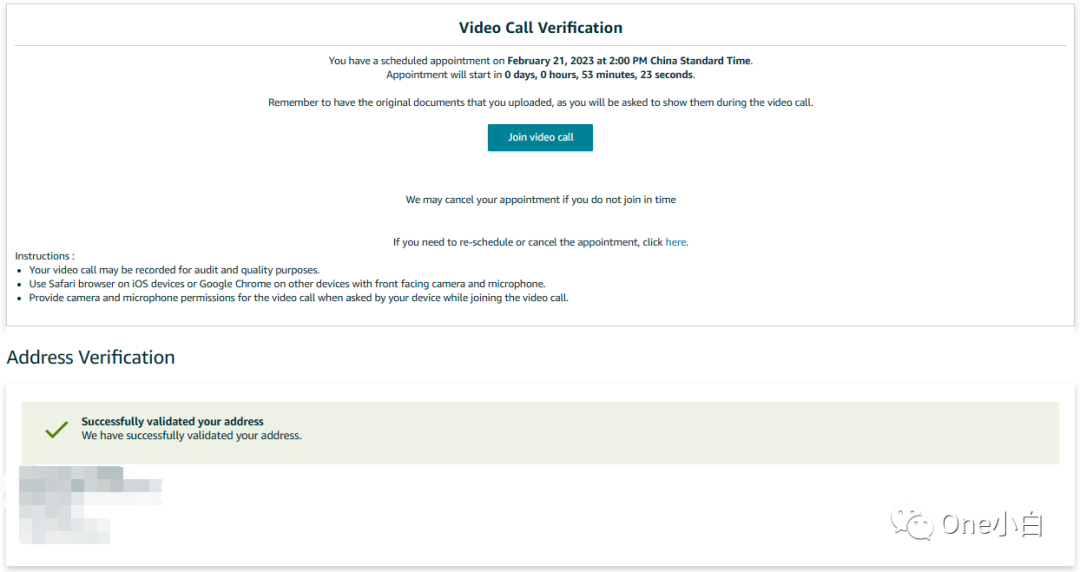This screenshot has height=572, width=1080.
Task: Select the green address validated checkmark icon
Action: click(x=56, y=429)
